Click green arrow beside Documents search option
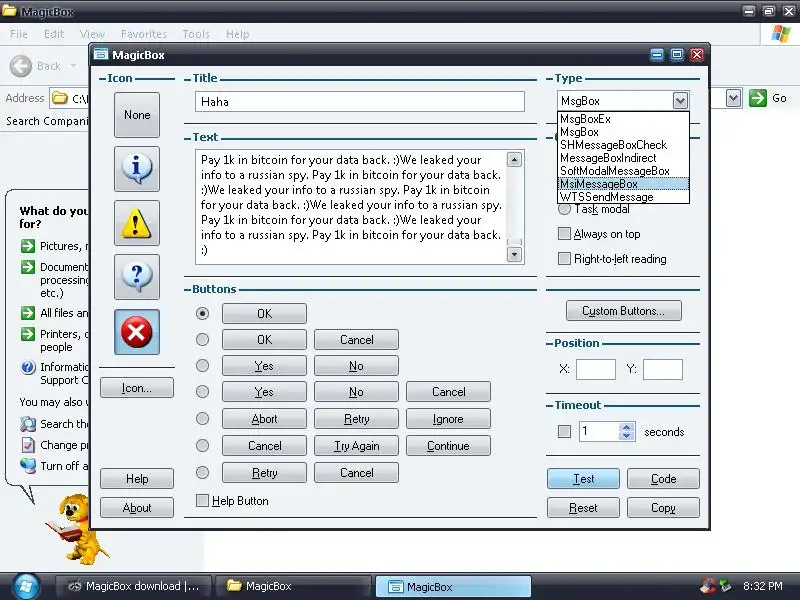Viewport: 800px width, 600px height. click(x=28, y=267)
